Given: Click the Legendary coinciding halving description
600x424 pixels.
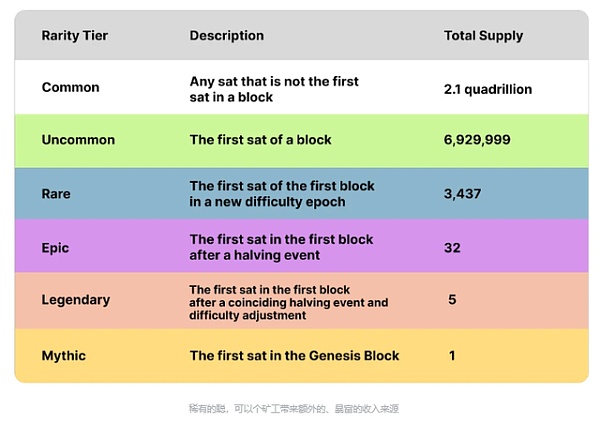Looking at the screenshot, I should pyautogui.click(x=288, y=302).
